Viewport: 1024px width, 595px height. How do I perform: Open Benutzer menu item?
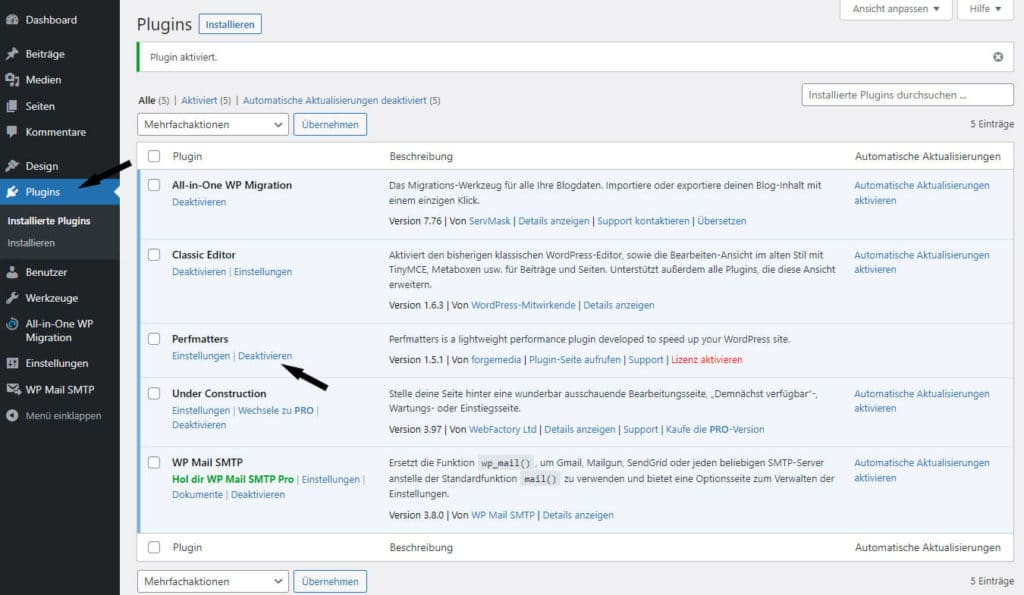pyautogui.click(x=46, y=272)
